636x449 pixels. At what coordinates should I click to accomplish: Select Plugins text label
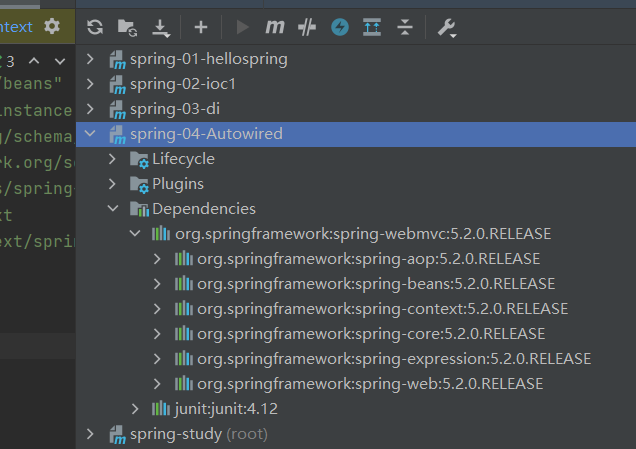click(x=178, y=184)
